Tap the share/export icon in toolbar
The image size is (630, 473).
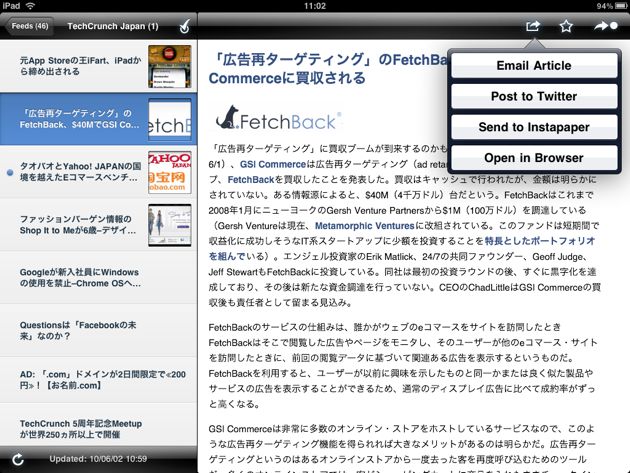click(x=533, y=27)
